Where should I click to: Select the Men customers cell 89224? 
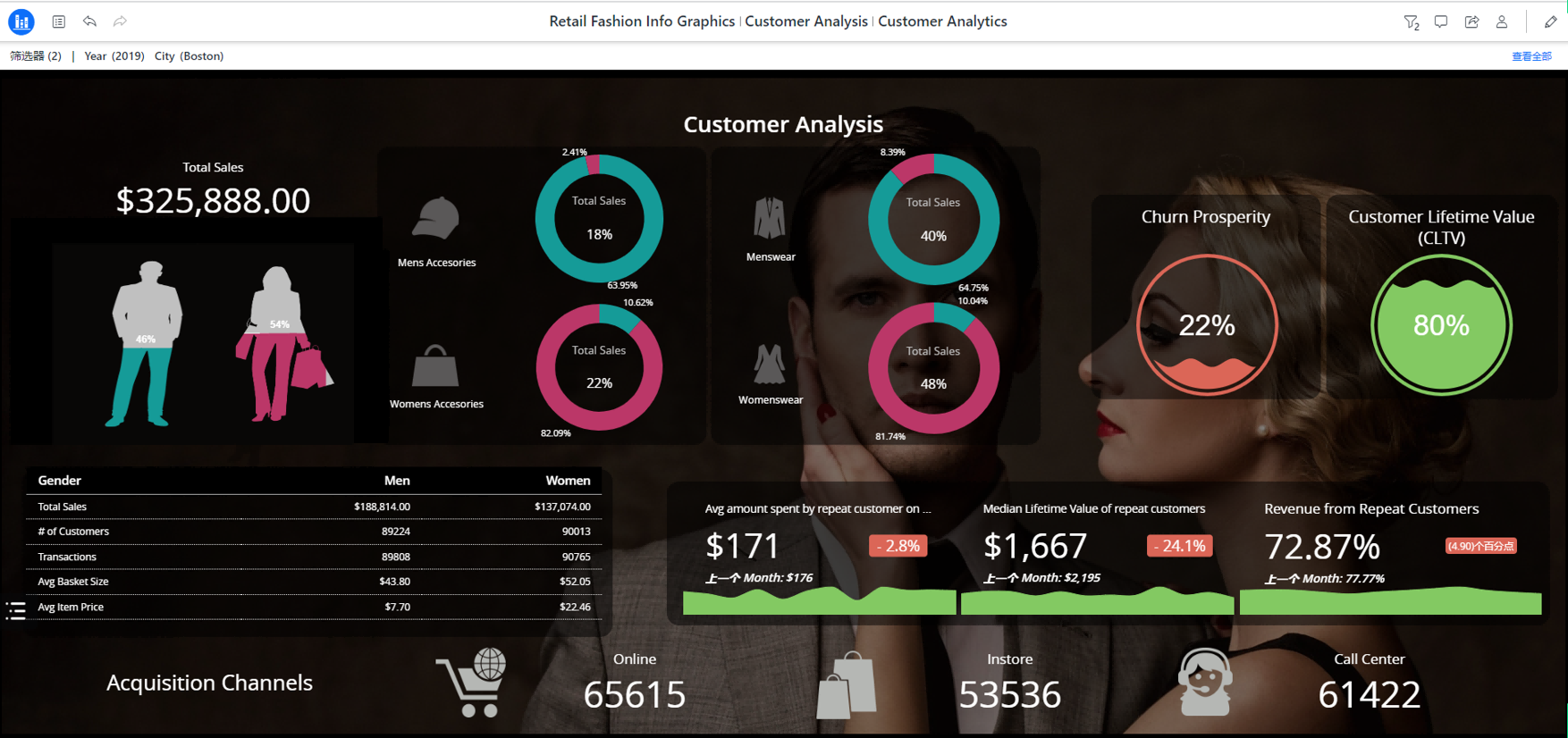click(x=396, y=532)
